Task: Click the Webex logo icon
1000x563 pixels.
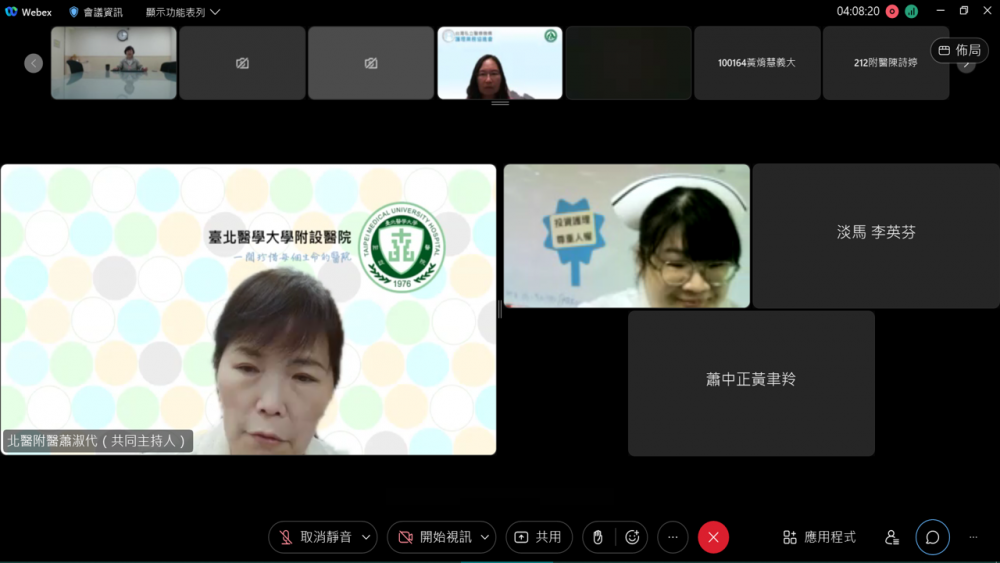Action: (x=11, y=11)
